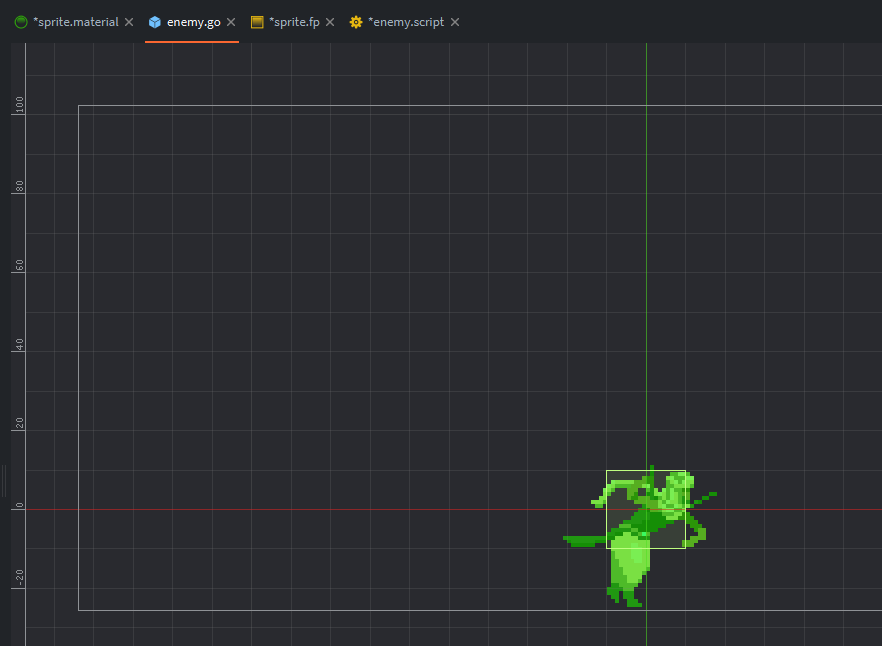
Task: Click the left panel splitter handle
Action: click(3, 481)
